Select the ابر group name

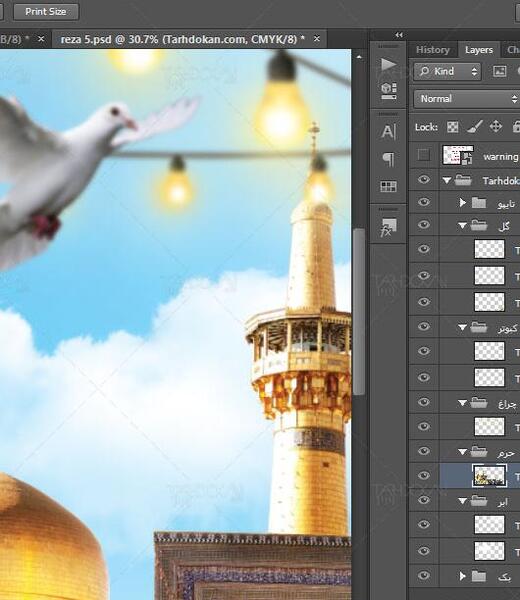tap(502, 501)
